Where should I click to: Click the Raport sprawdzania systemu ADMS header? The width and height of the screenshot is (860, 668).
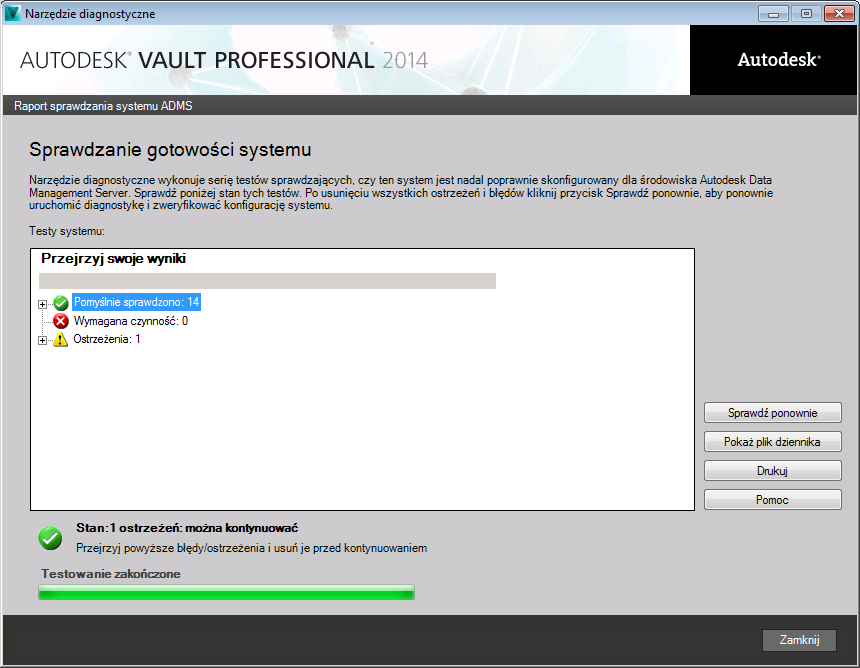tap(103, 106)
